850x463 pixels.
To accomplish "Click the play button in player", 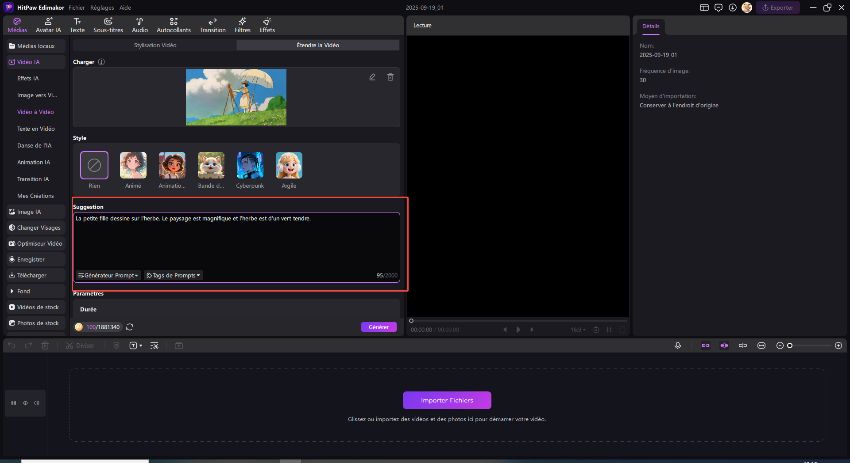I will pos(518,330).
